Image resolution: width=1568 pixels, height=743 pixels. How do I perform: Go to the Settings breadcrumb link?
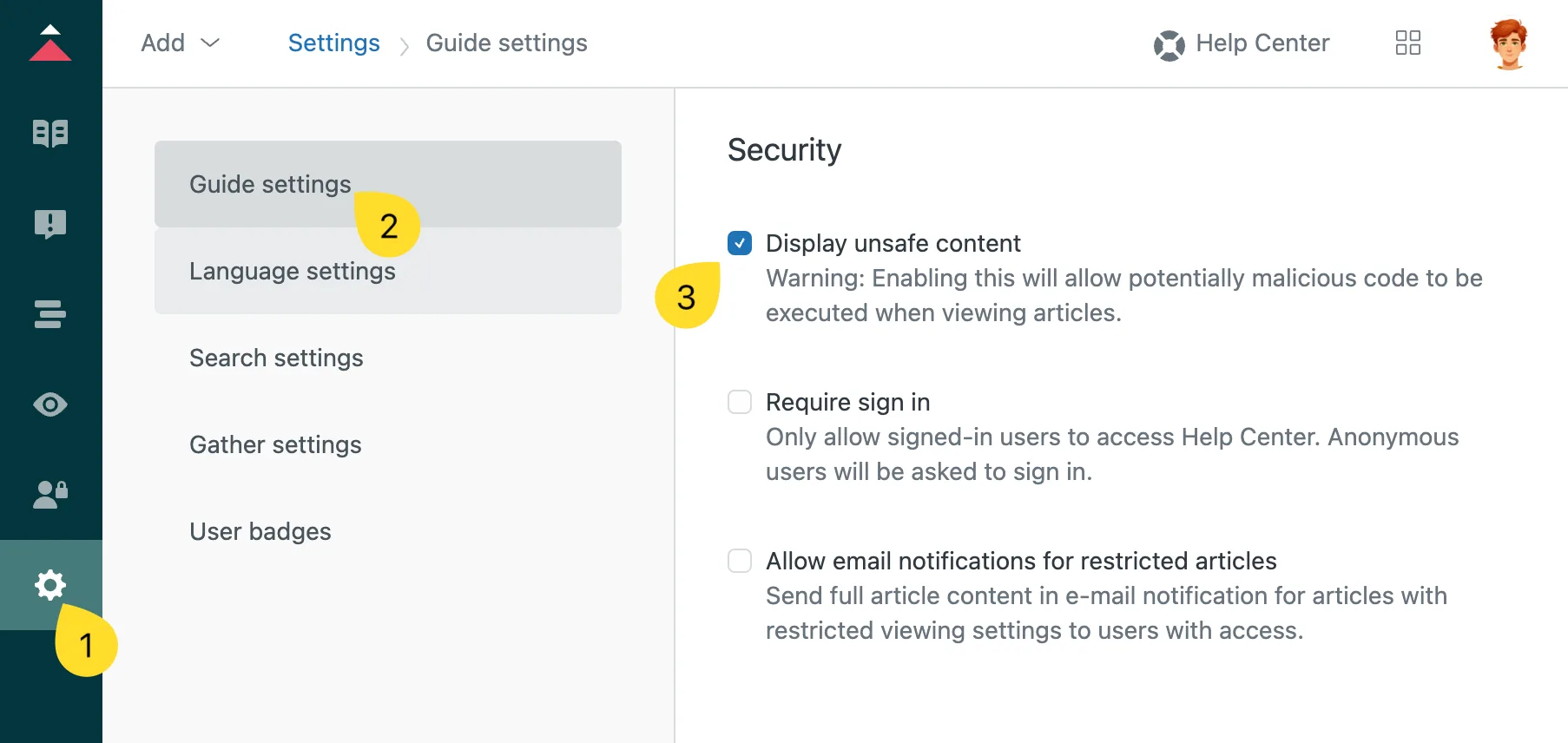[x=334, y=43]
